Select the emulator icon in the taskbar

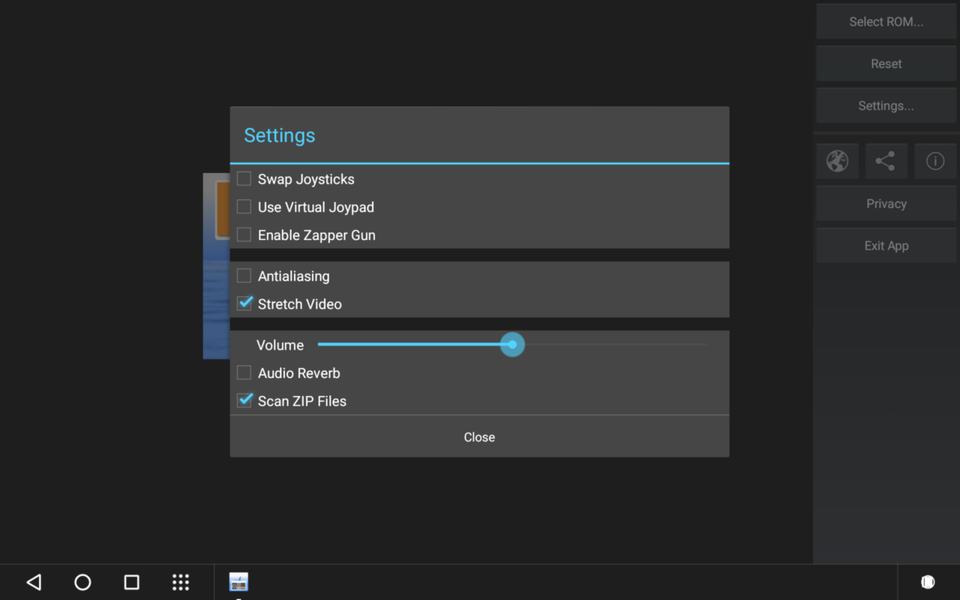point(238,582)
